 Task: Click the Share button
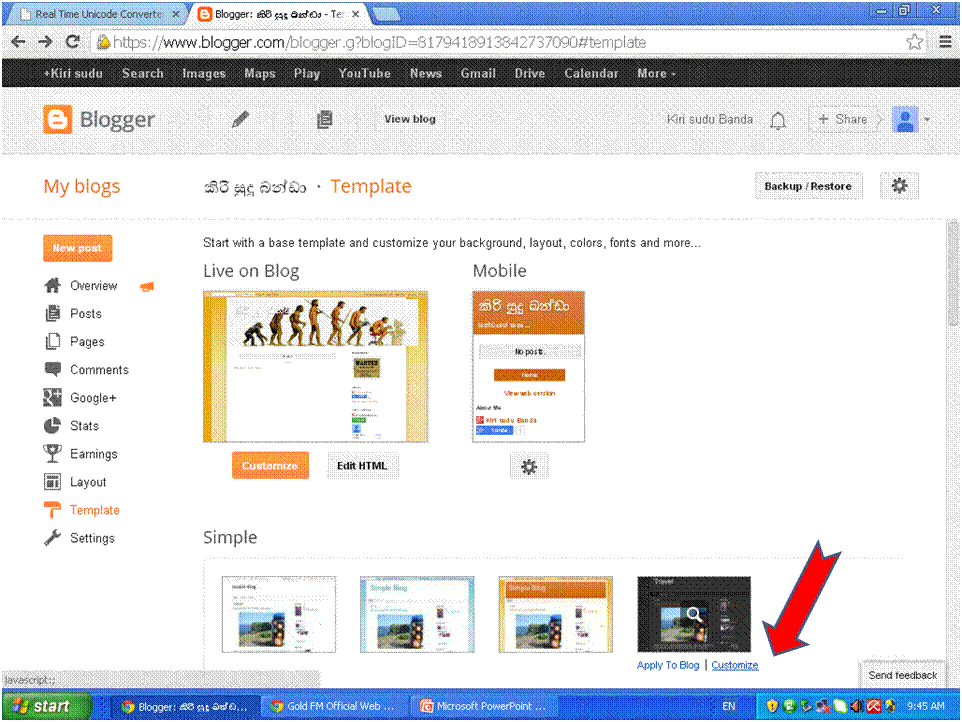click(x=843, y=120)
